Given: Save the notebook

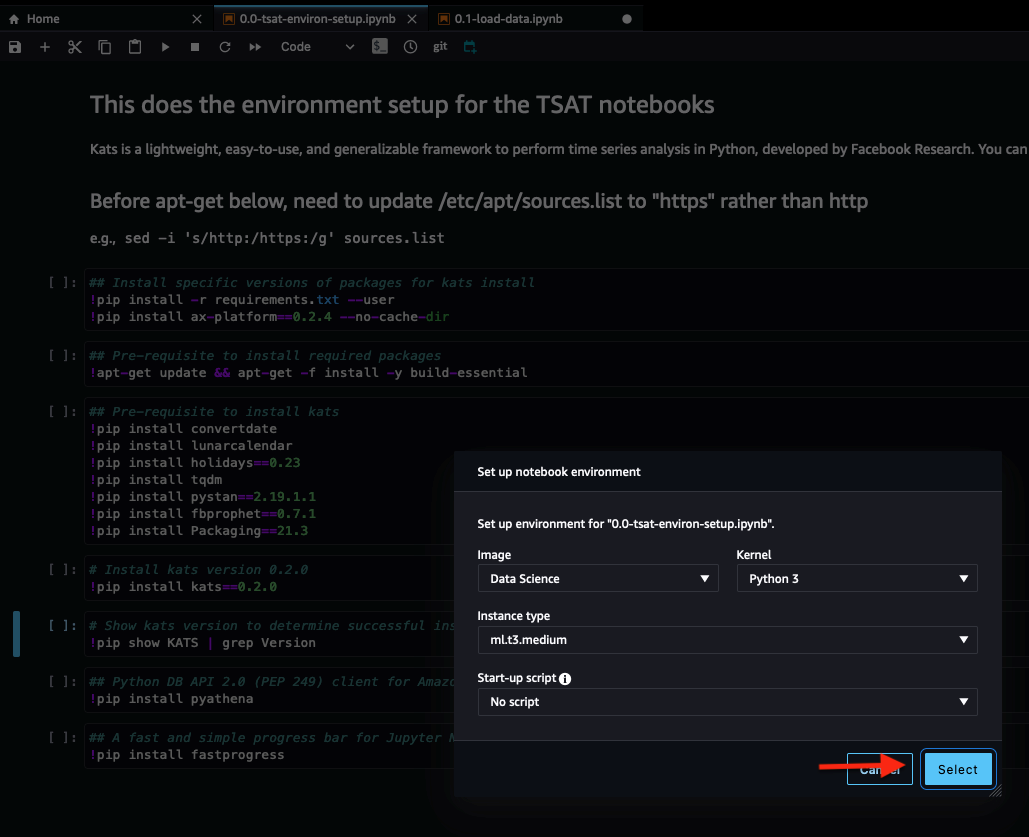Looking at the screenshot, I should (x=14, y=46).
